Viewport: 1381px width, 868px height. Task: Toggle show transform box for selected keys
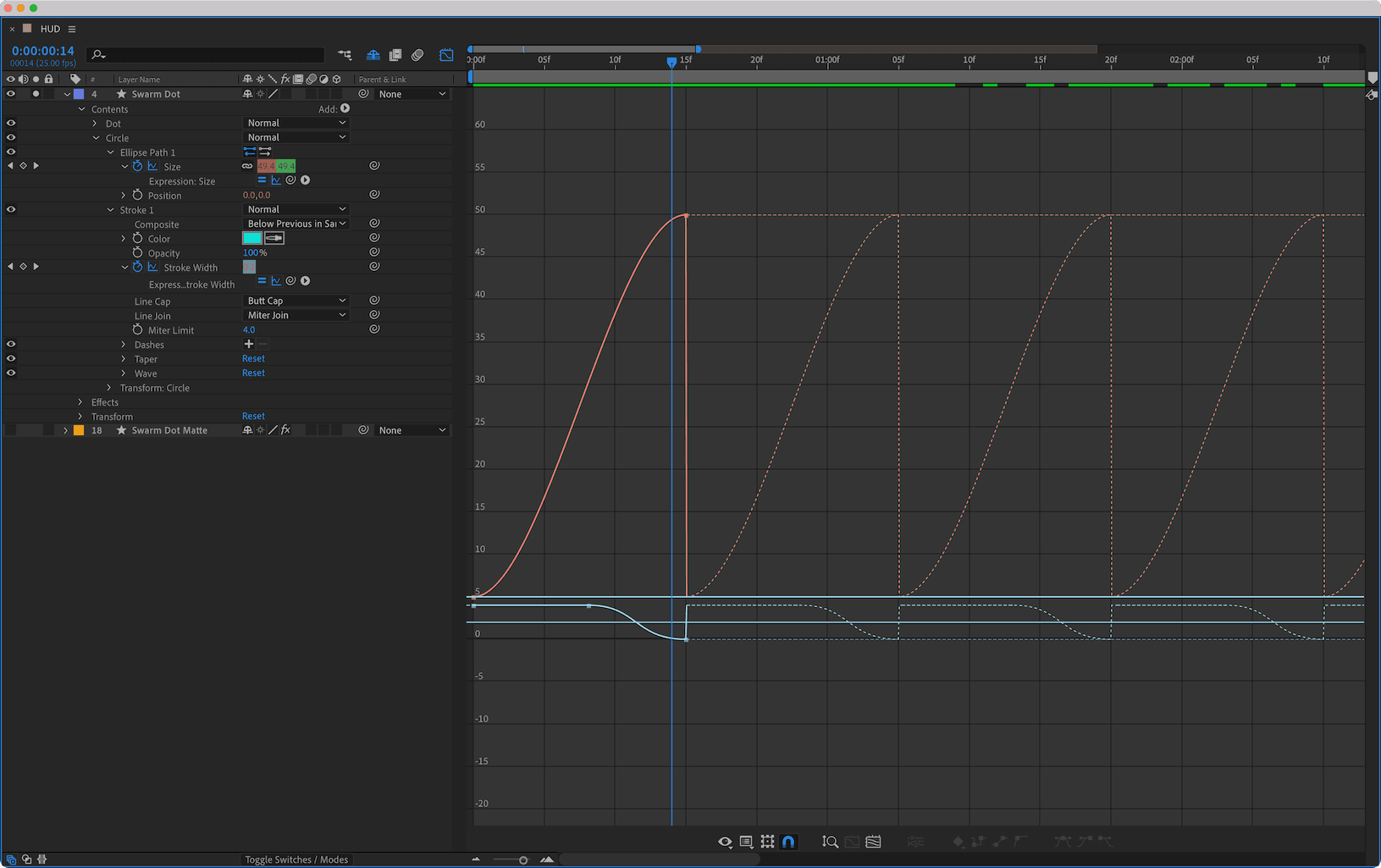[767, 842]
